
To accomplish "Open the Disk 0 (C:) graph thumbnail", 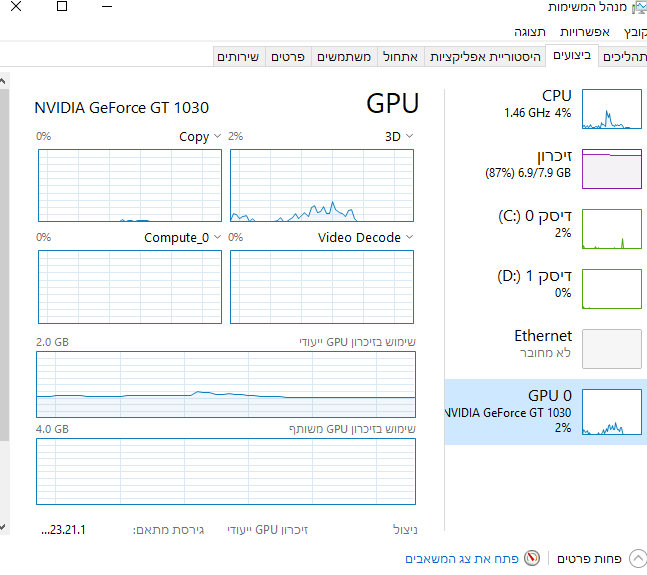I will (x=611, y=229).
